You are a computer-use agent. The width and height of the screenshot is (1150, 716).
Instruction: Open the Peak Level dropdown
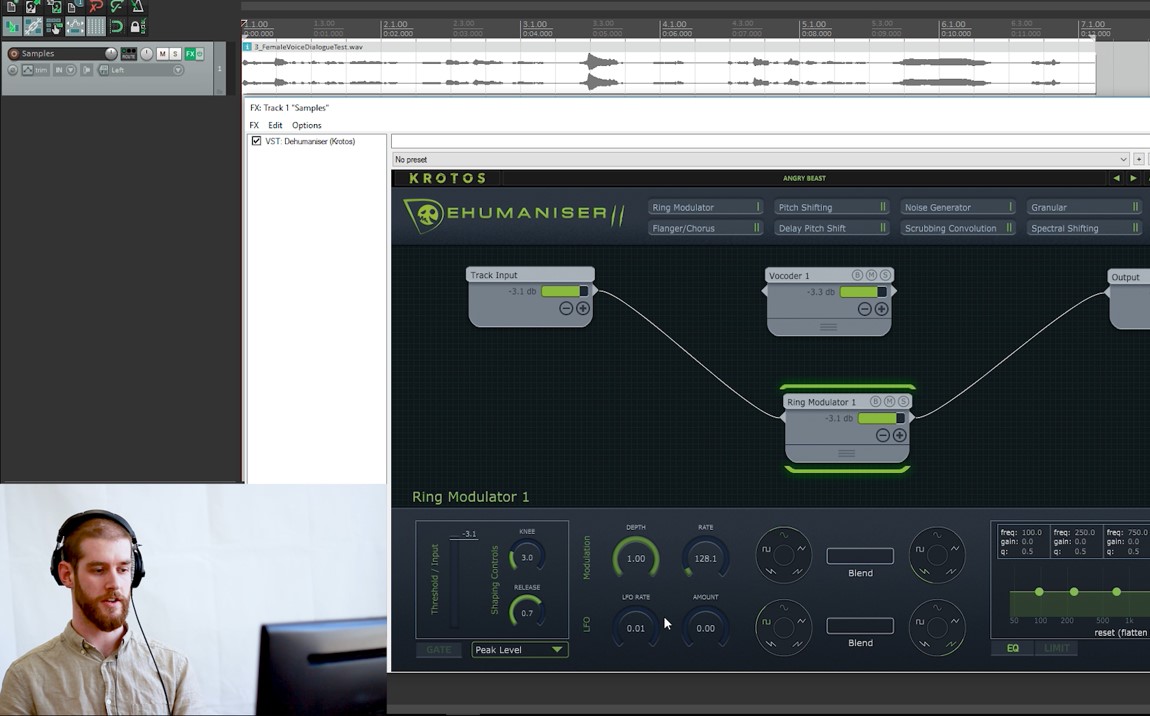(519, 649)
